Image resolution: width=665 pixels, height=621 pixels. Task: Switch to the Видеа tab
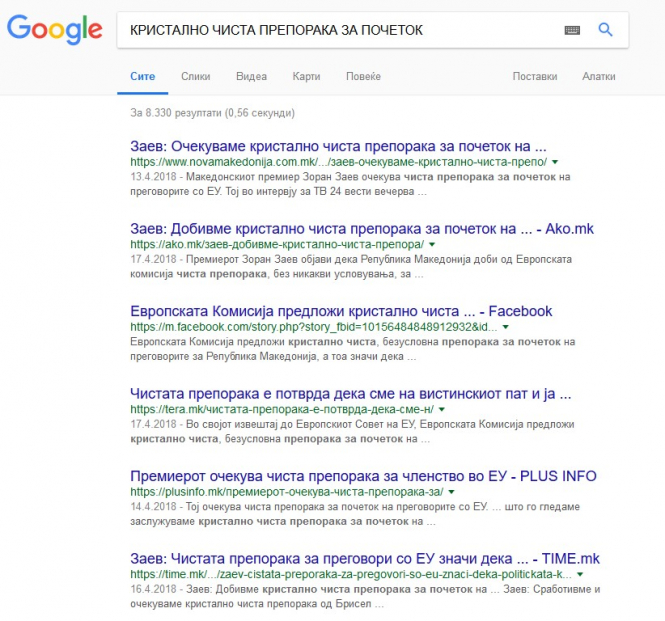point(251,76)
